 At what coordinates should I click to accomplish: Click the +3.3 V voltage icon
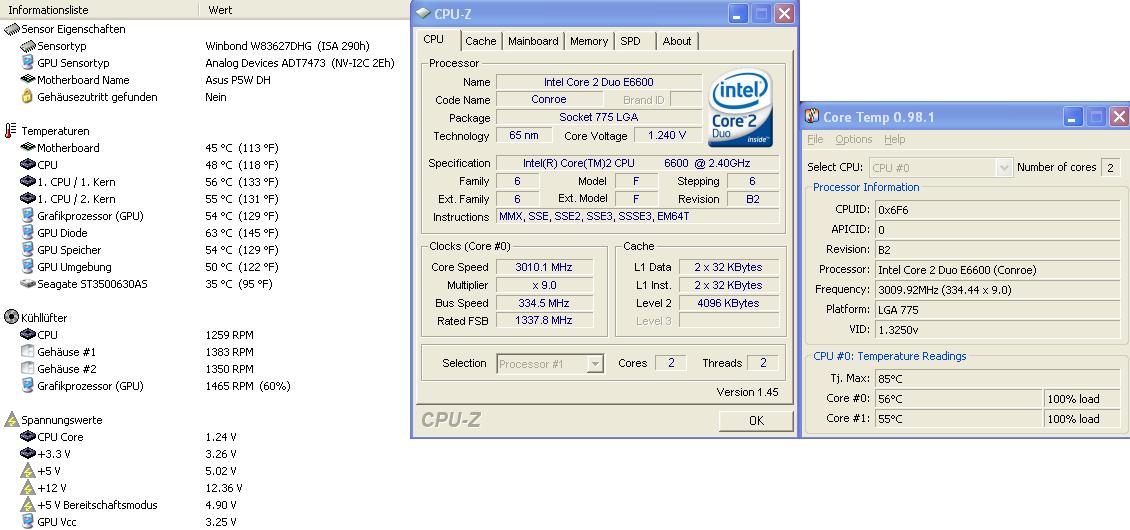tap(28, 454)
